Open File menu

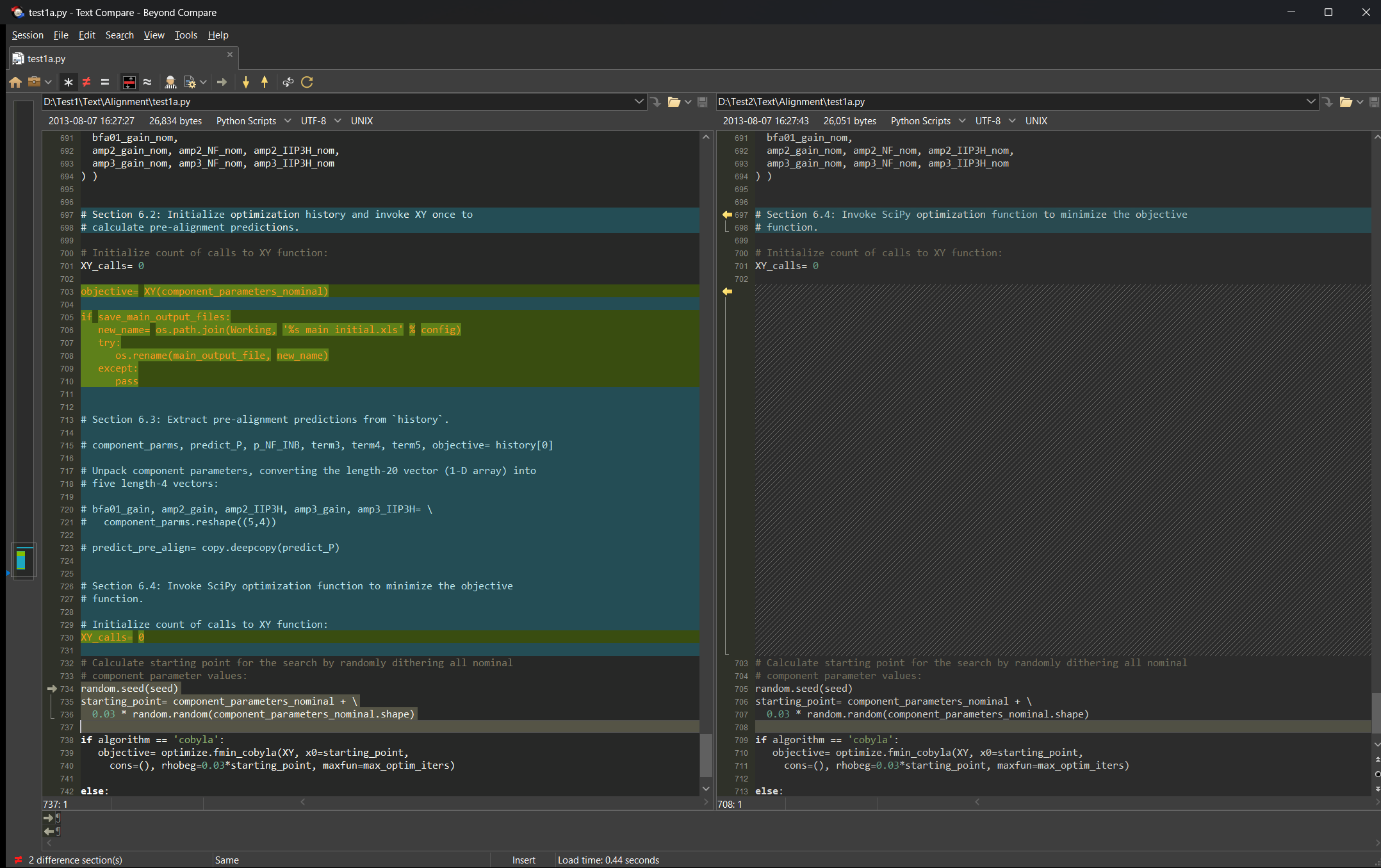(61, 35)
